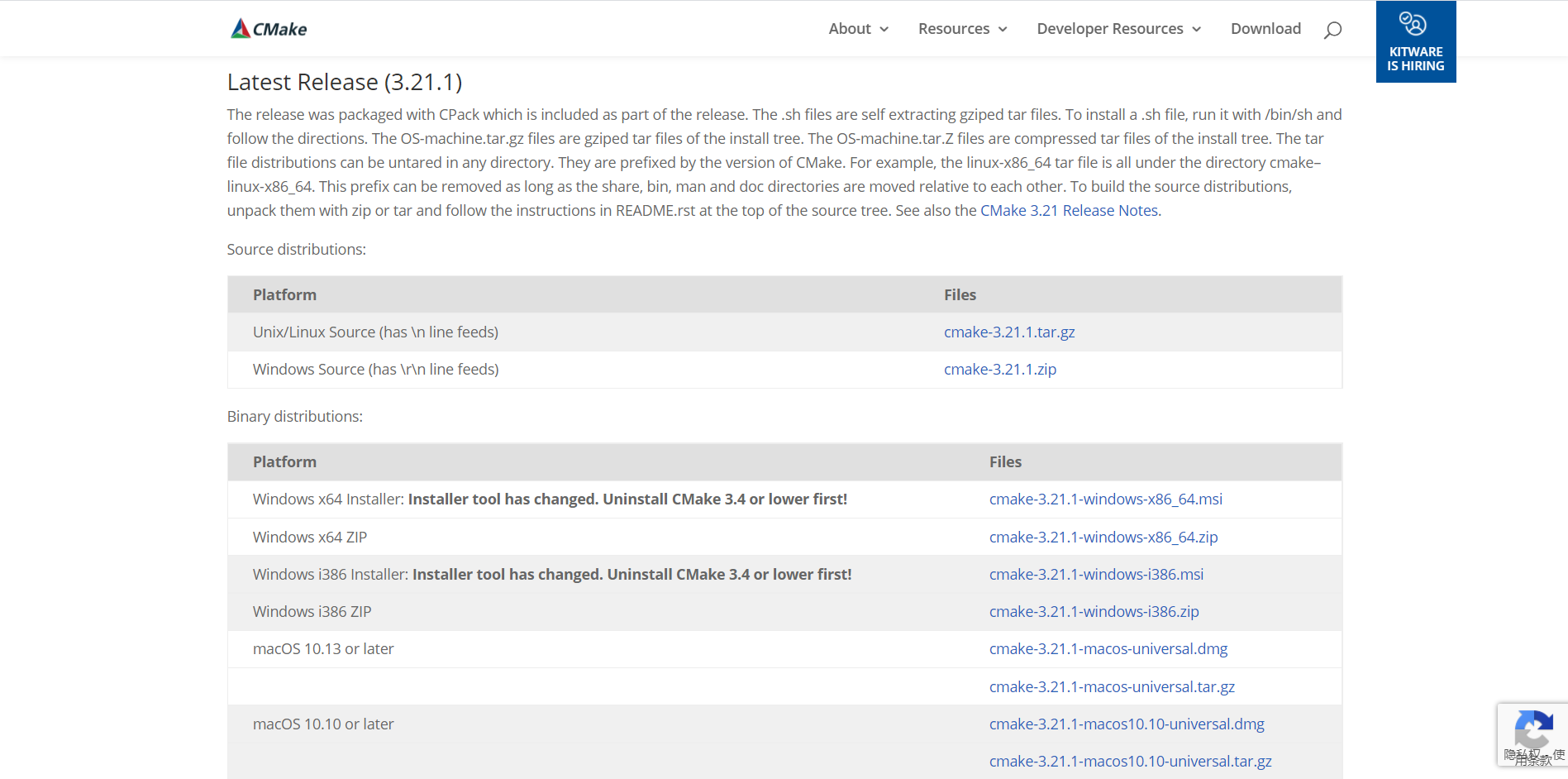Click macOS 10.10 or later text

coord(323,724)
